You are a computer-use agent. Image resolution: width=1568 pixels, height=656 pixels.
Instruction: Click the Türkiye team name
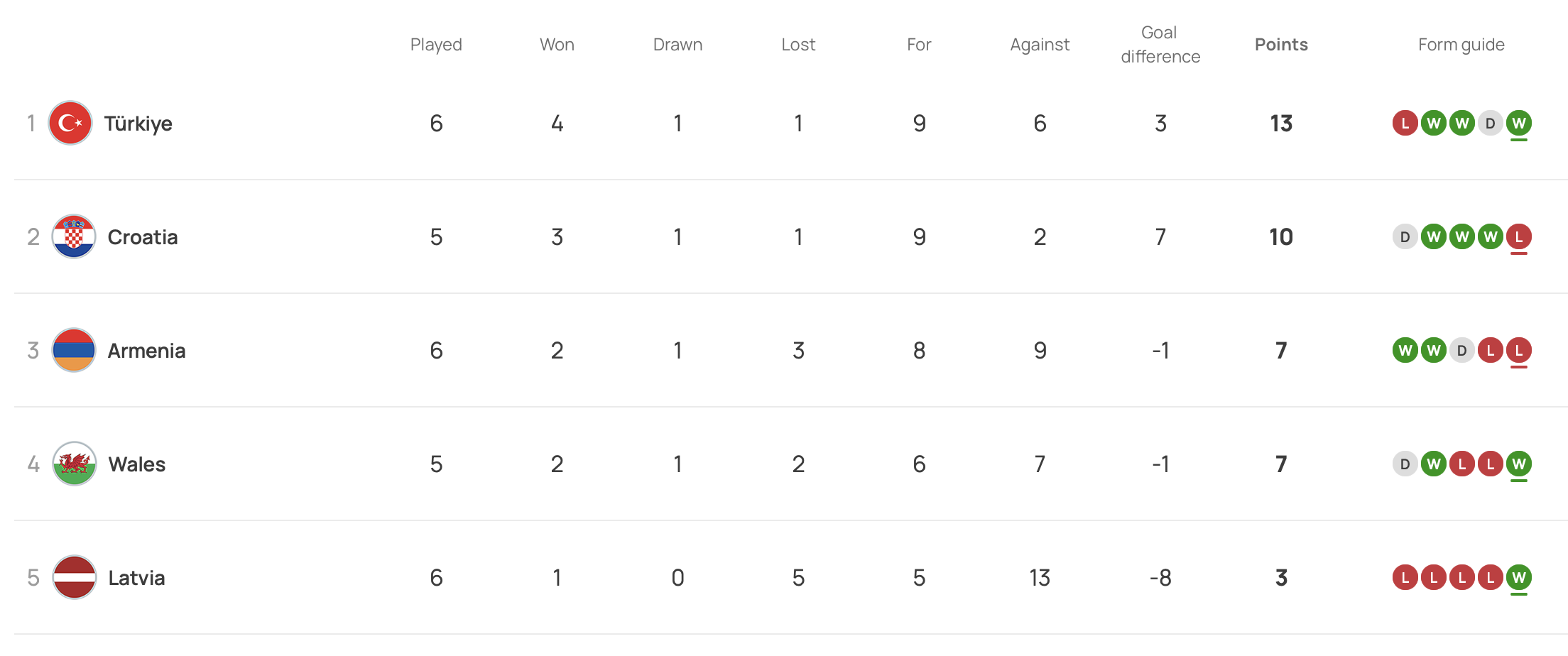tap(138, 124)
